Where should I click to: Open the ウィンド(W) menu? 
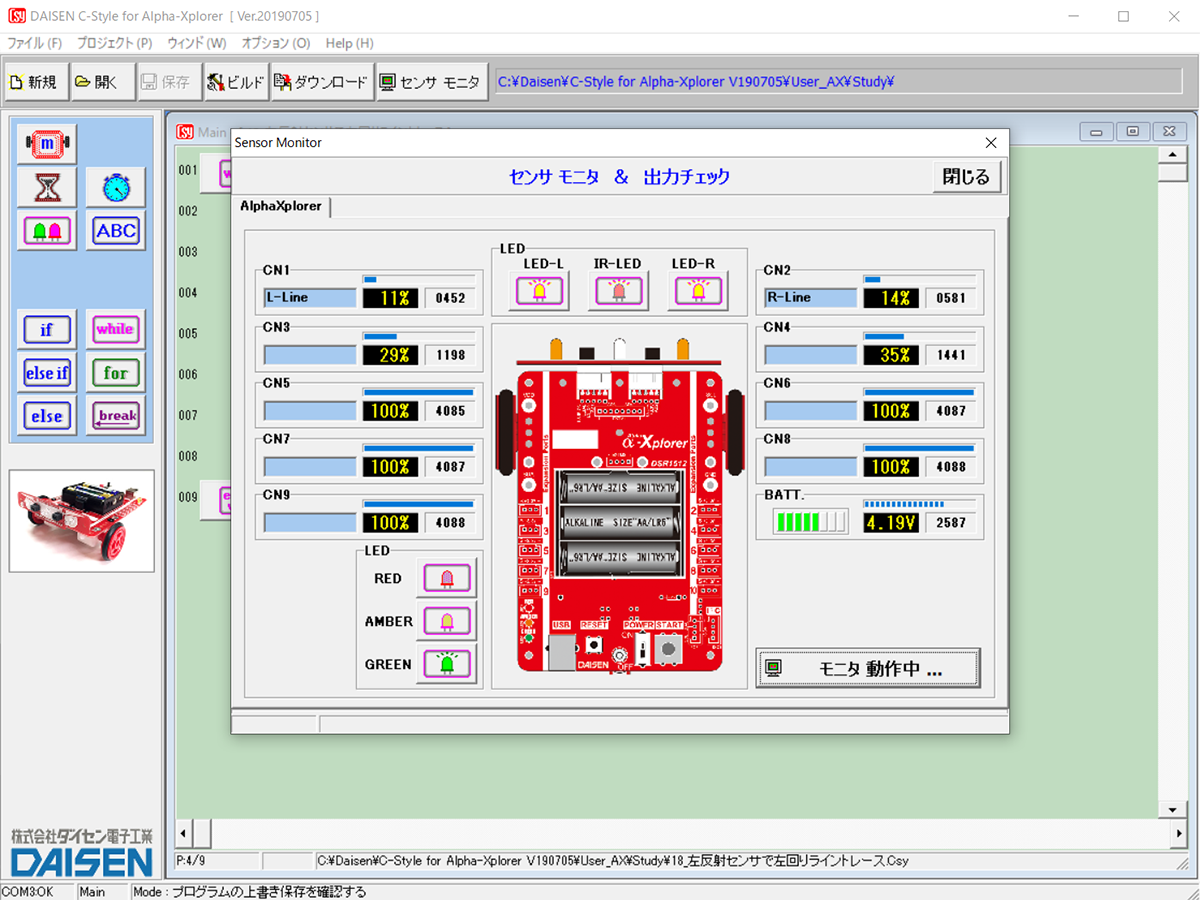(x=197, y=43)
